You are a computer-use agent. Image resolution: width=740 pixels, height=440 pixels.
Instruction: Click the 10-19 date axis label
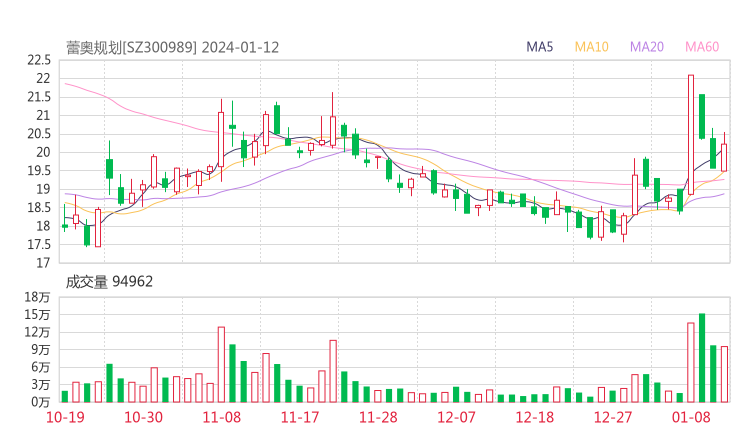(65, 417)
